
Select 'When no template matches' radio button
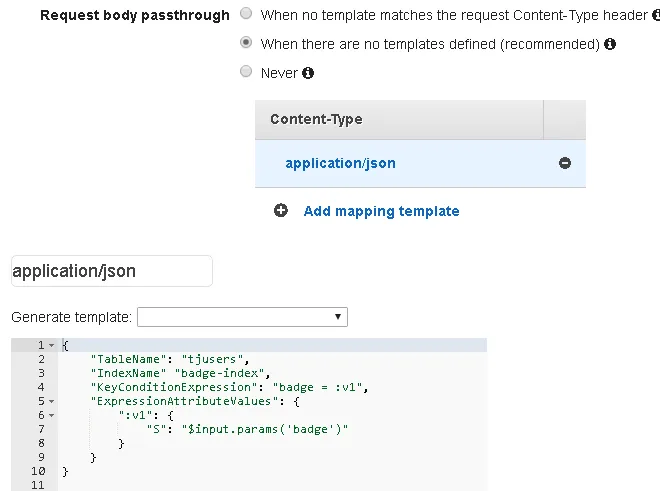coord(246,15)
